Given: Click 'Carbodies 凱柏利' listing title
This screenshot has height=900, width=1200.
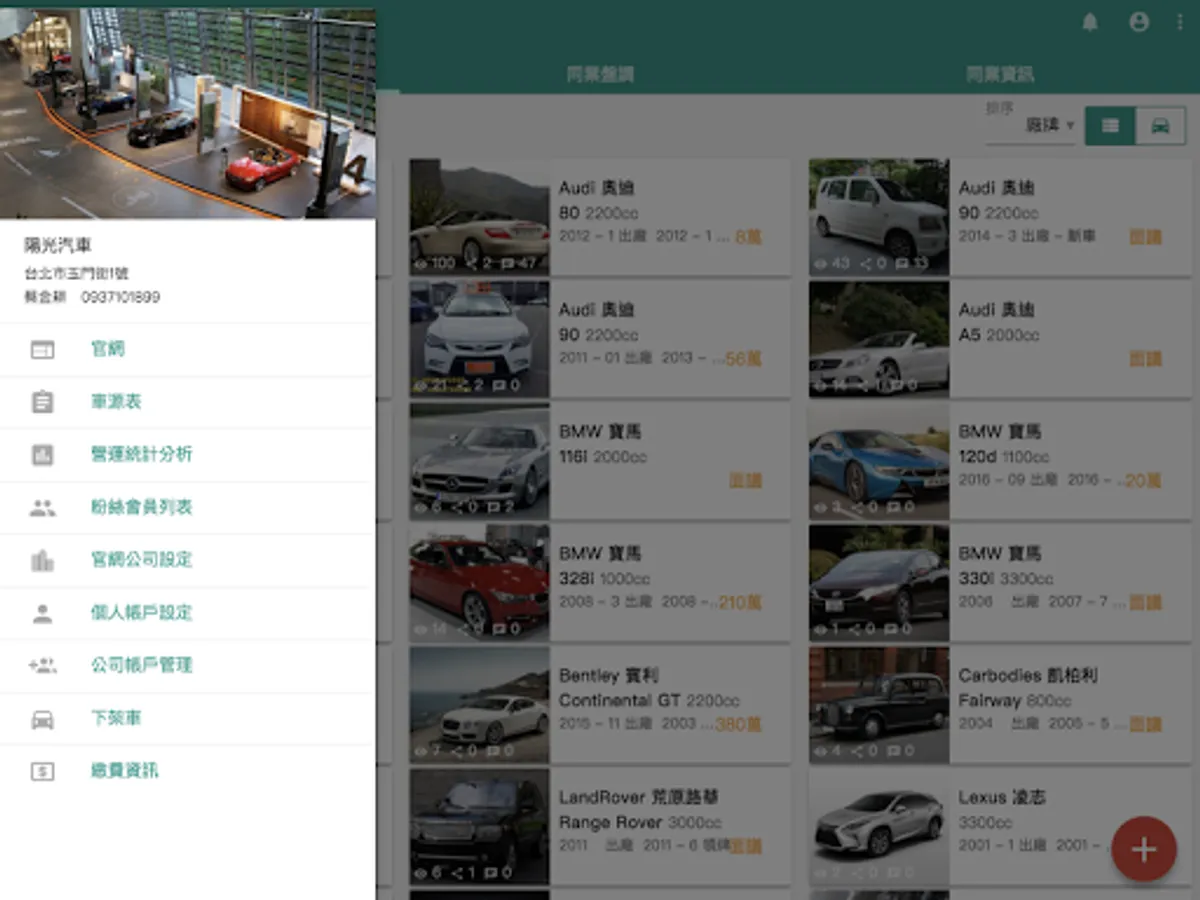Looking at the screenshot, I should (1028, 676).
